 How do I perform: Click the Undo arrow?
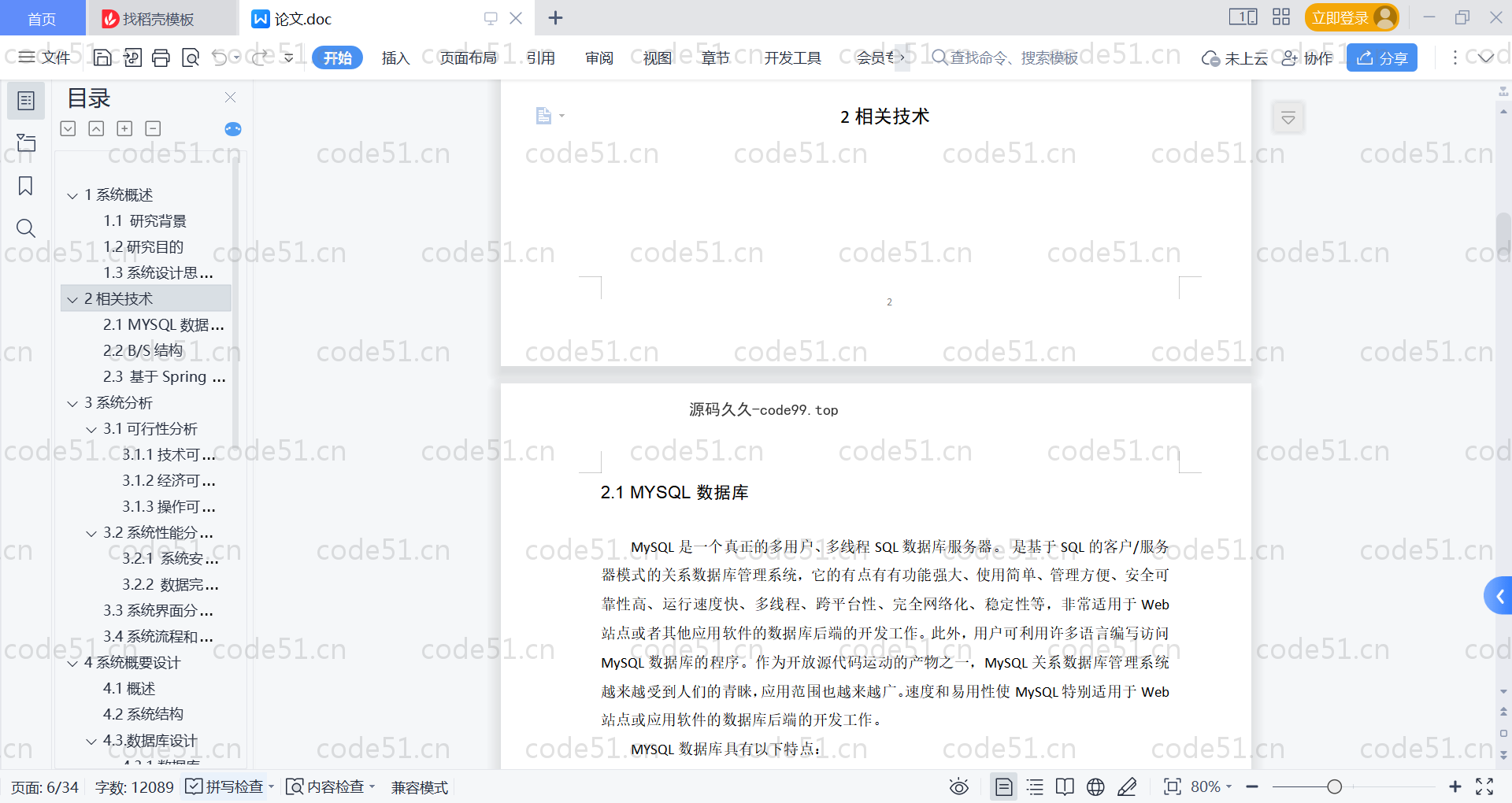coord(220,57)
